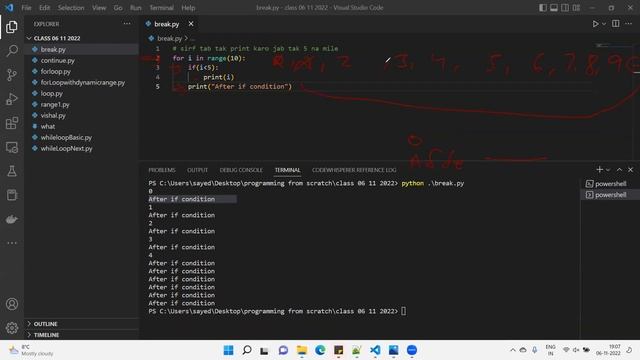Open the Go menu
The width and height of the screenshot is (640, 360).
pyautogui.click(x=118, y=8)
